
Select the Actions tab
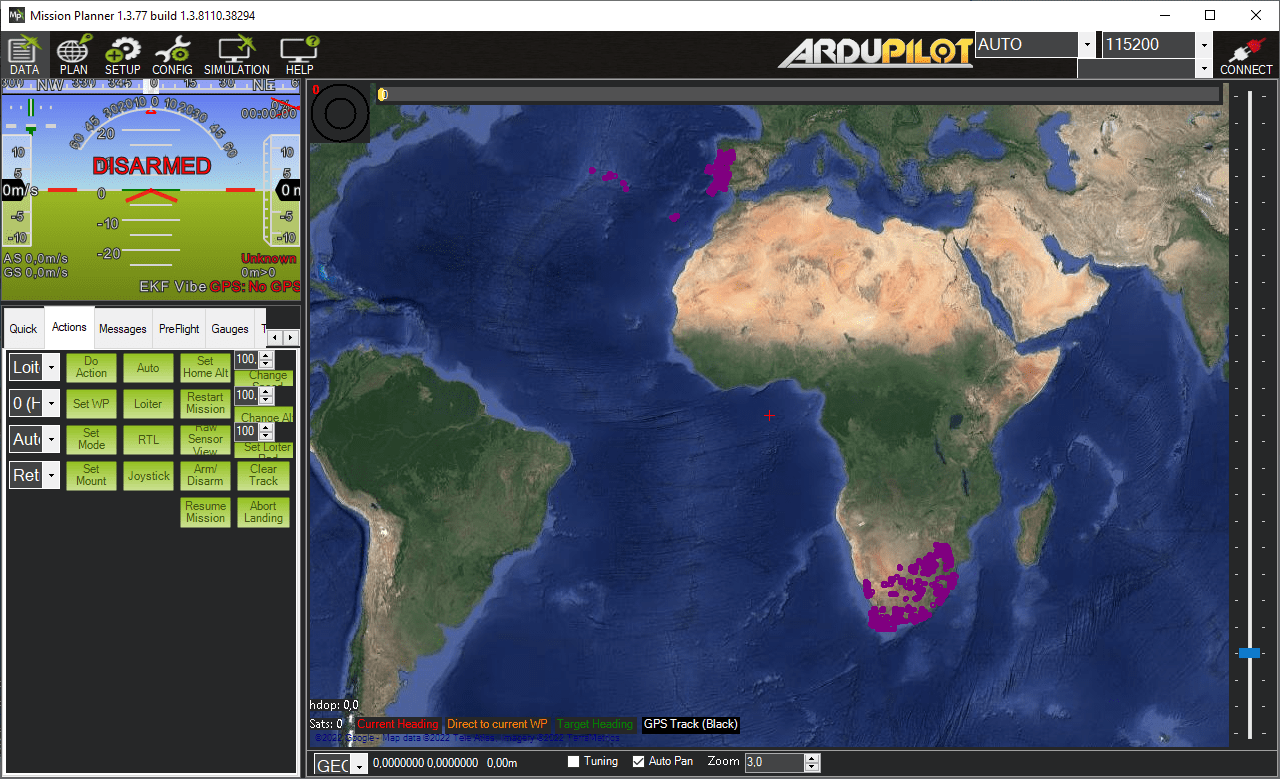coord(70,327)
